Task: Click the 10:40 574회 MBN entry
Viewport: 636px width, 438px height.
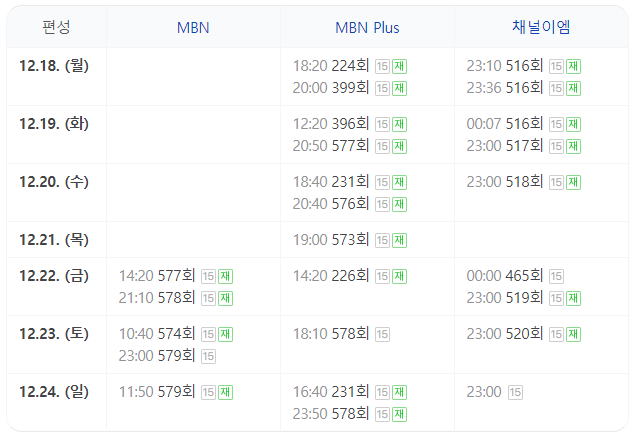Action: pyautogui.click(x=176, y=334)
